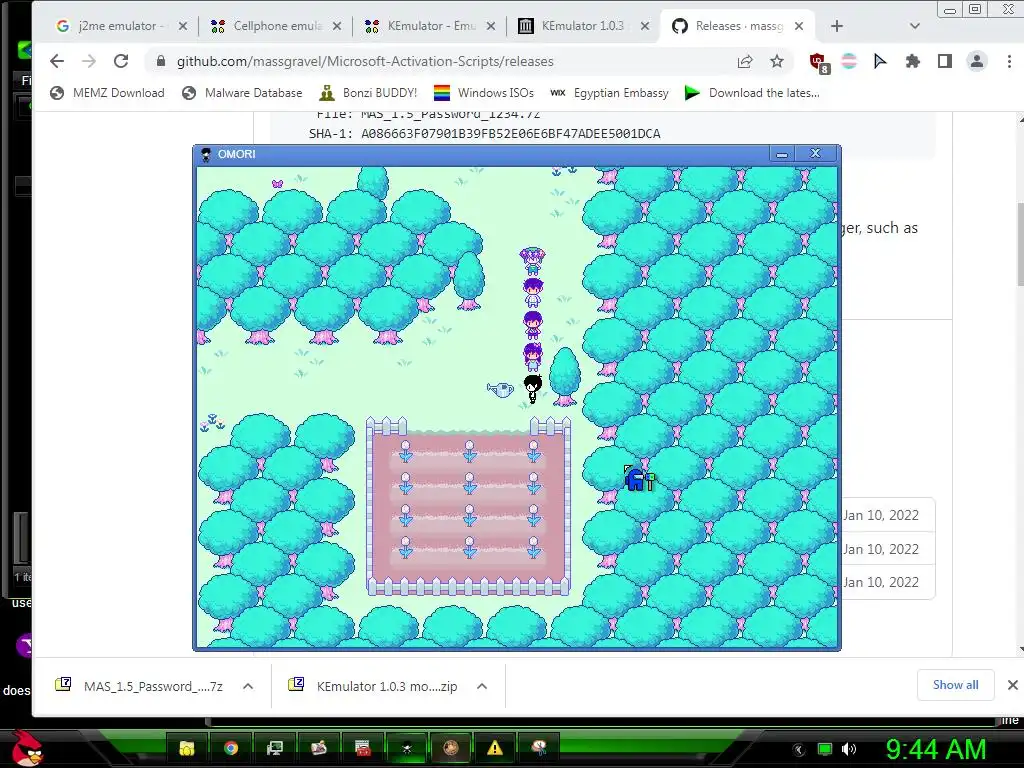Open the MEMZ Download bookmark
1024x768 pixels.
point(108,93)
